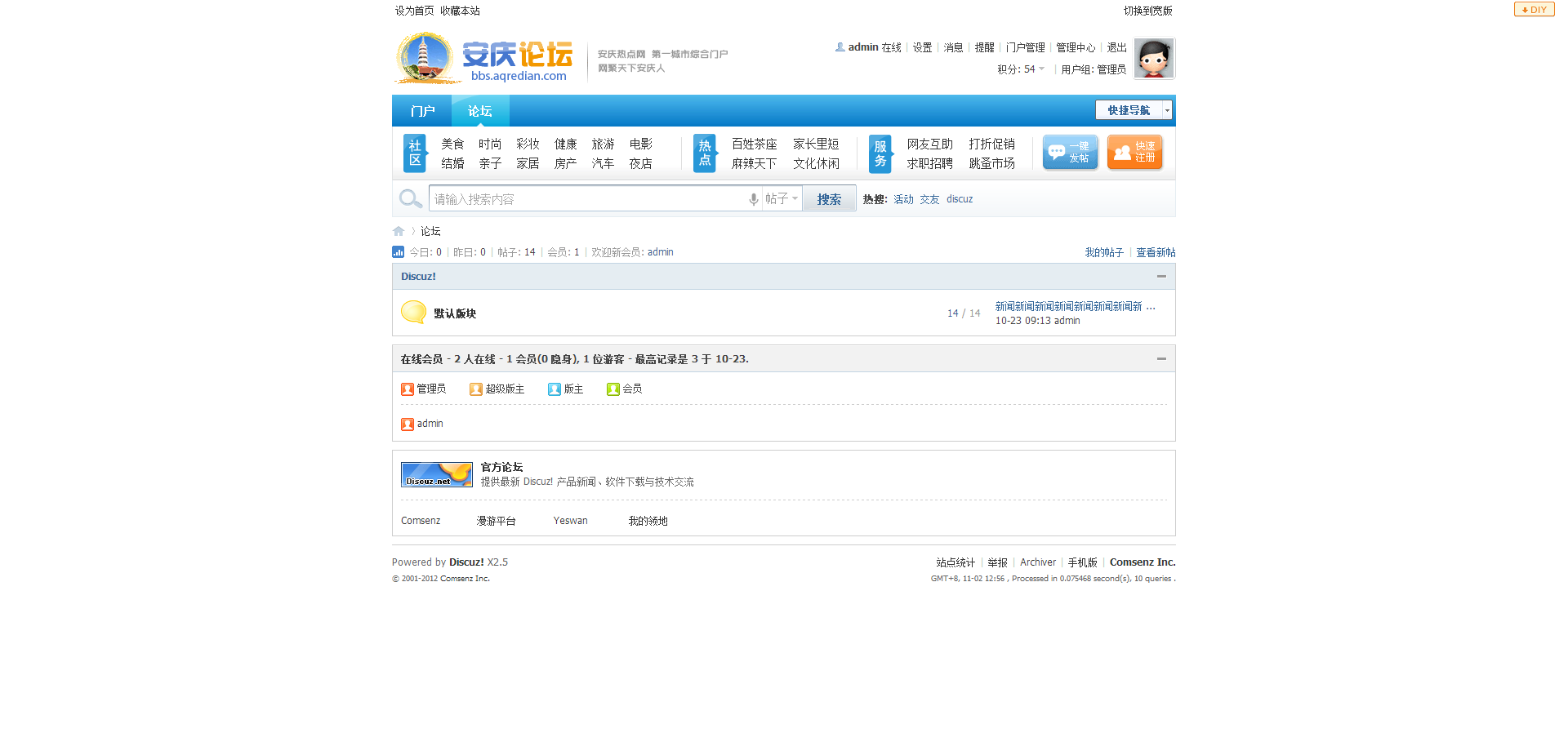Click the 默认版块 forum bubble icon
Screen dimensions: 1568x742
(x=414, y=313)
